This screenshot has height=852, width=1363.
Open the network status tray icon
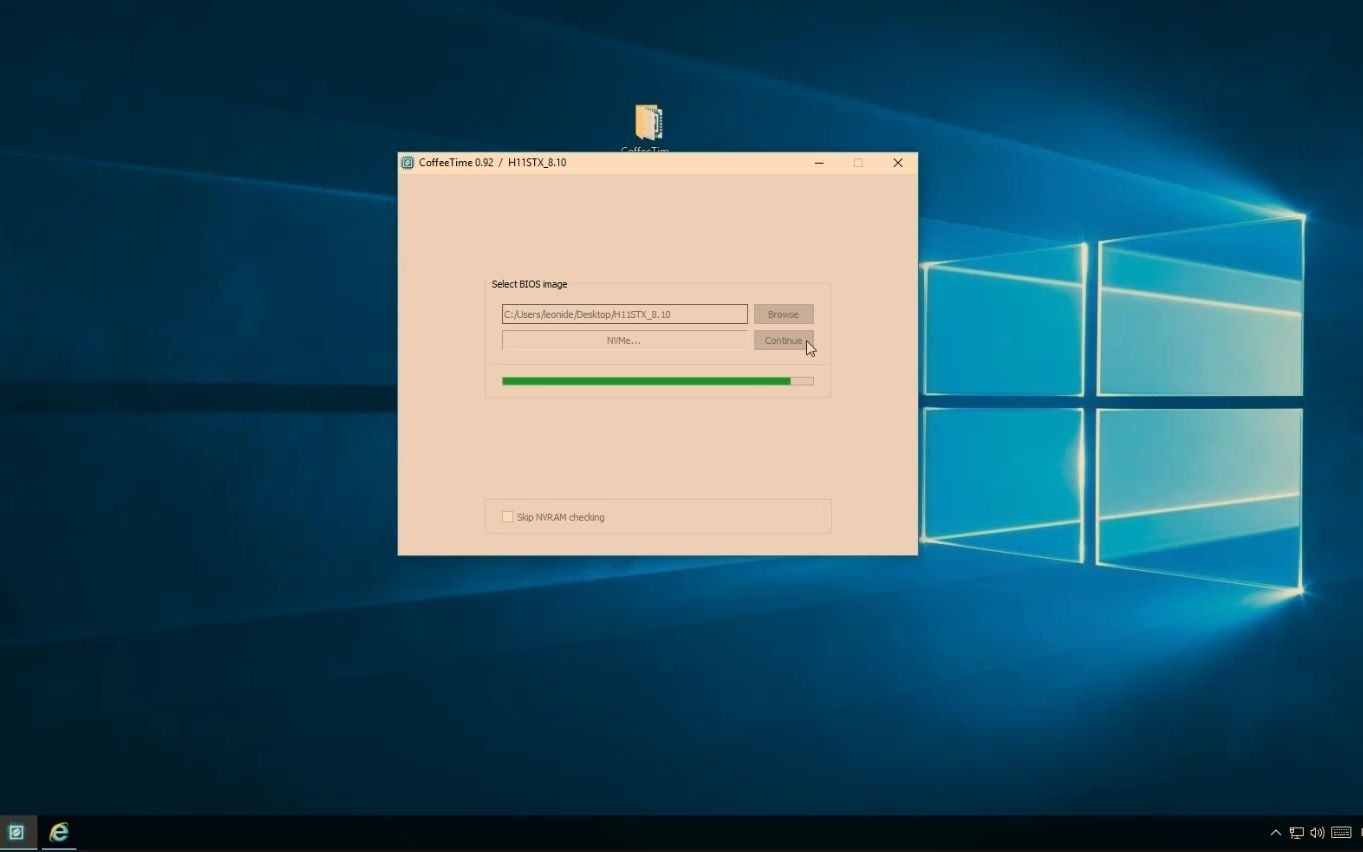tap(1296, 832)
